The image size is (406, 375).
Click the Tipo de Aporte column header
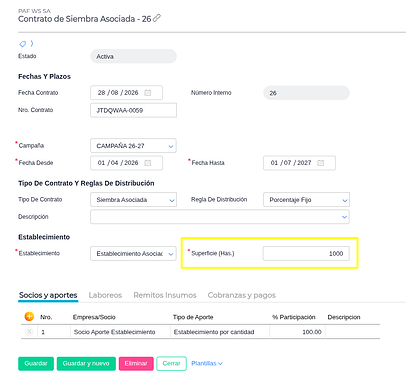[x=193, y=317]
